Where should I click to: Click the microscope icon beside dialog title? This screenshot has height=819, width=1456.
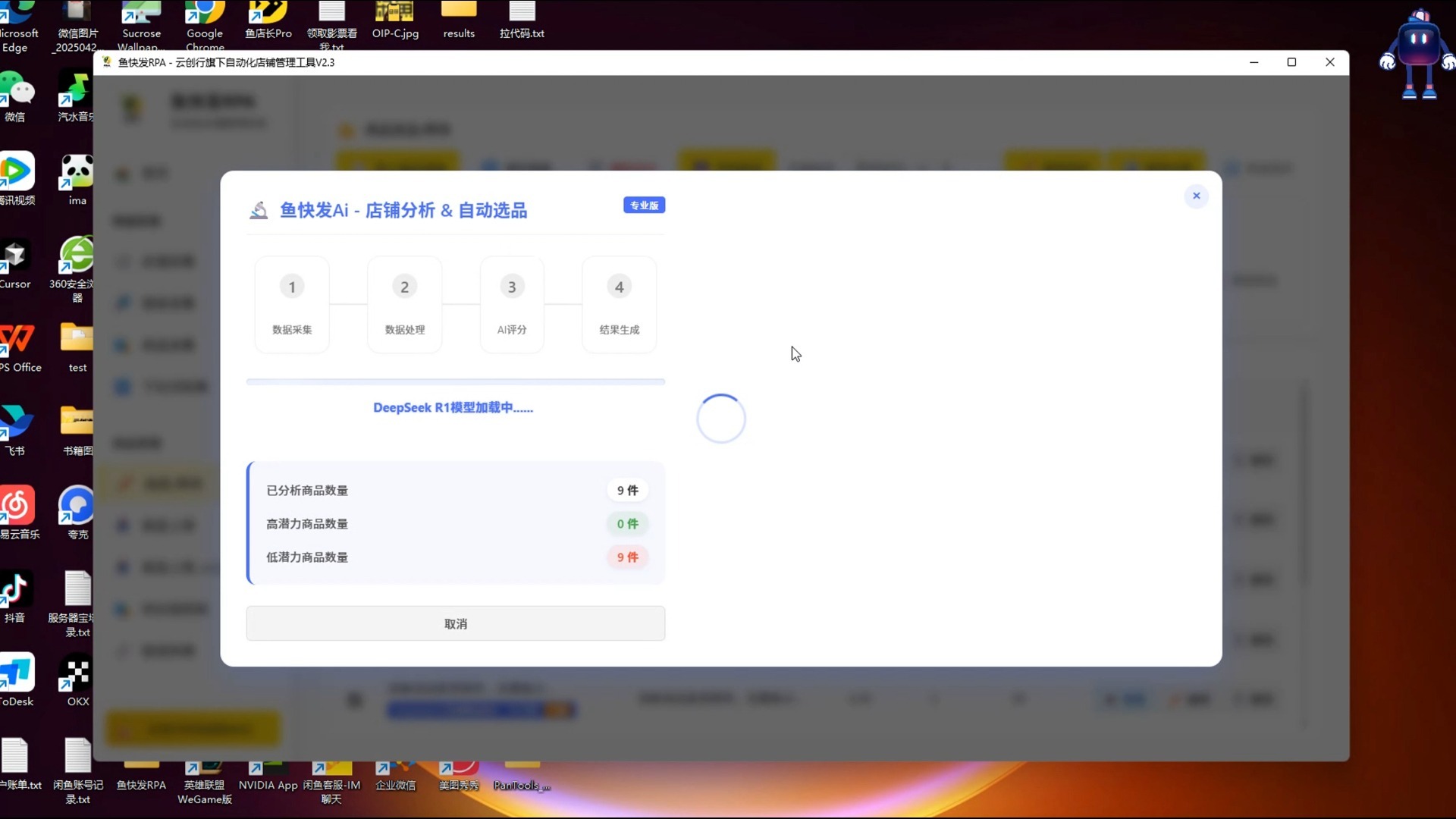259,210
